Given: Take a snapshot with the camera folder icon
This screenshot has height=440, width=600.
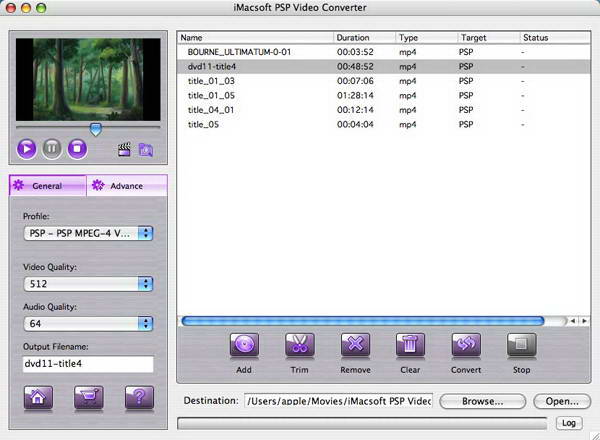Looking at the screenshot, I should click(x=146, y=150).
